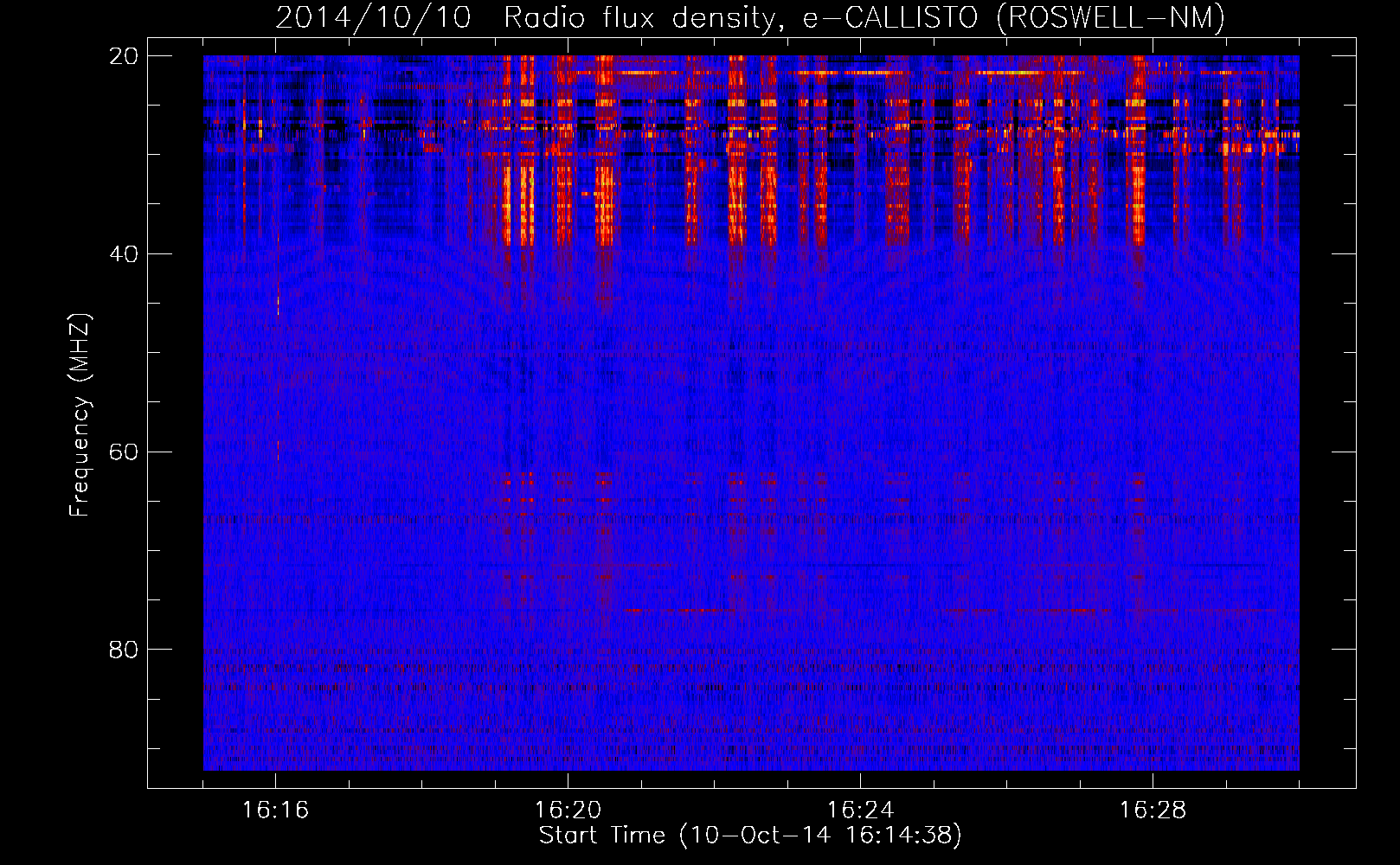Screen dimensions: 1400x865
Task: Click the '16:24' time tick label
Action: coord(860,811)
